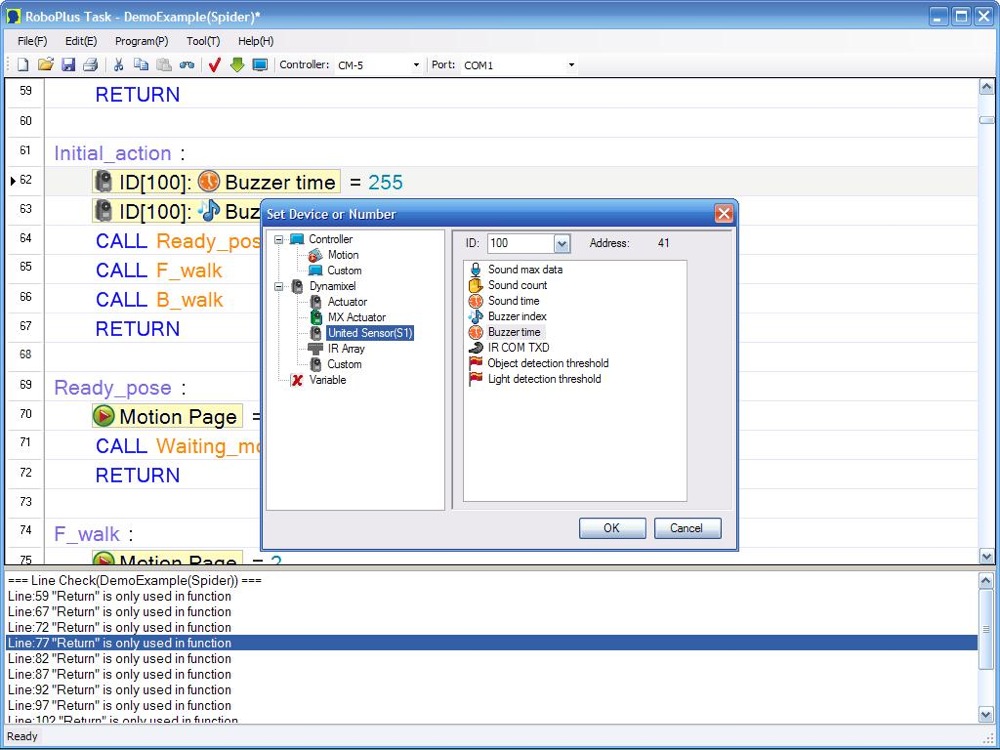Collapse the Controller tree node
Image resolution: width=1000 pixels, height=750 pixels.
tap(279, 239)
